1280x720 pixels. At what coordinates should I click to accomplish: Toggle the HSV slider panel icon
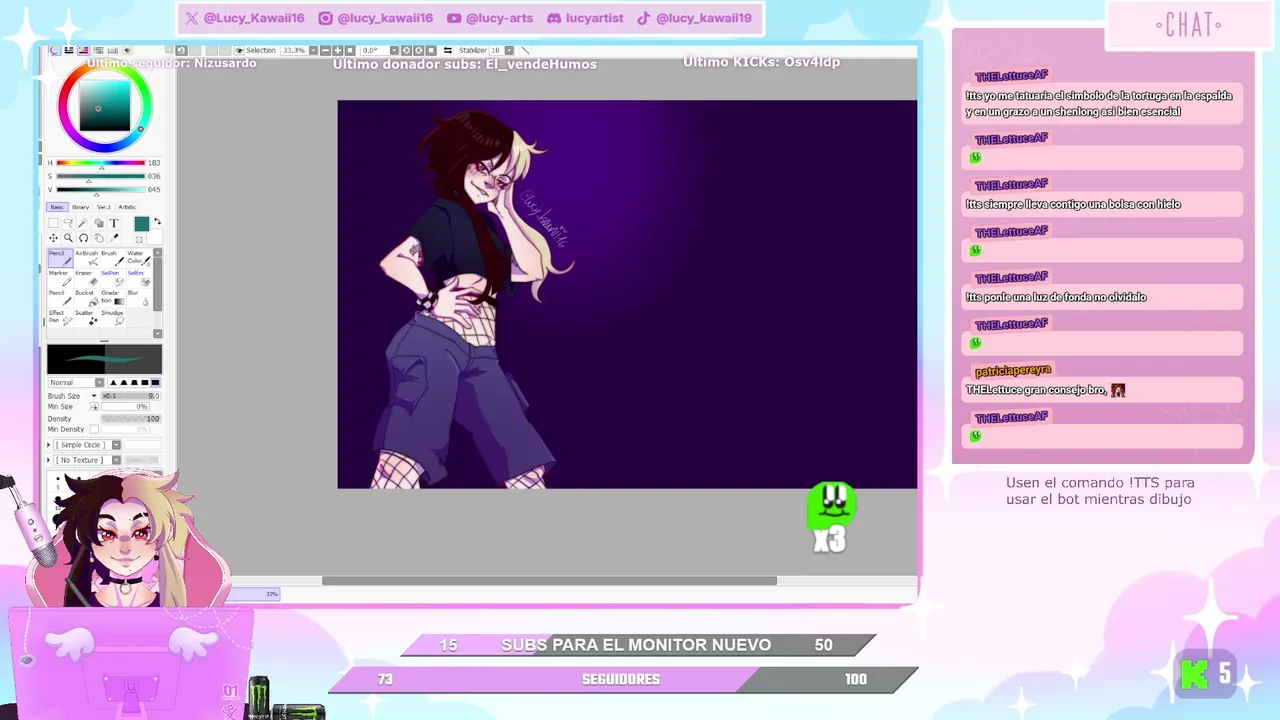coord(82,50)
